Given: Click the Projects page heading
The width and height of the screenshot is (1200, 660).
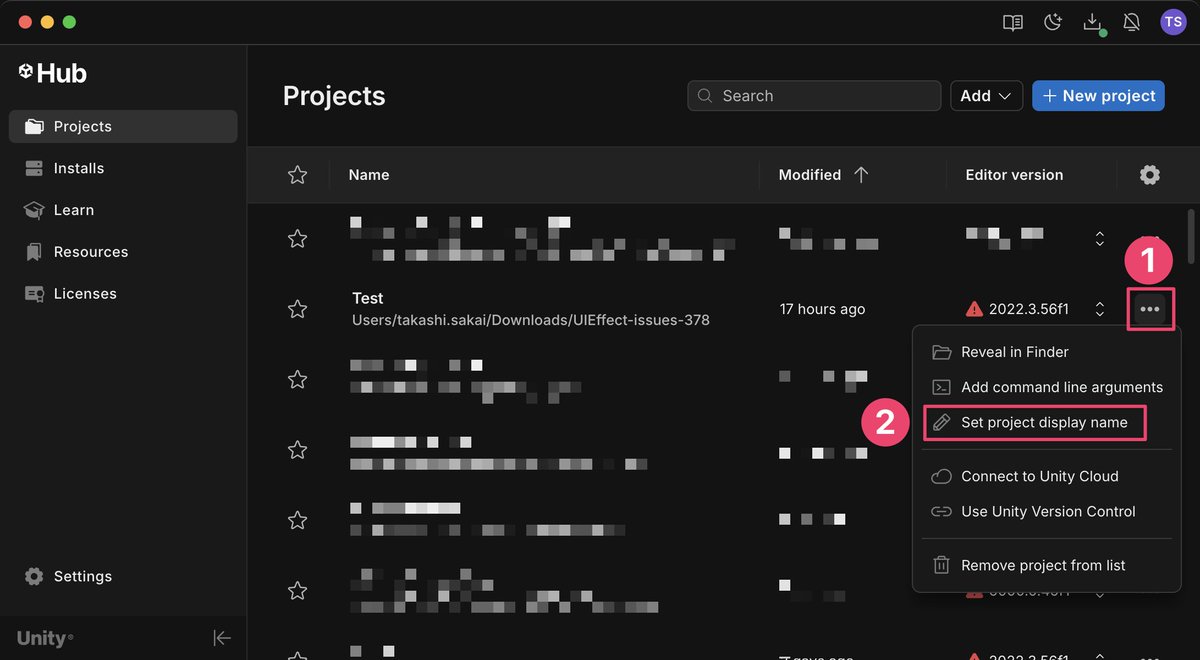Looking at the screenshot, I should (x=334, y=96).
